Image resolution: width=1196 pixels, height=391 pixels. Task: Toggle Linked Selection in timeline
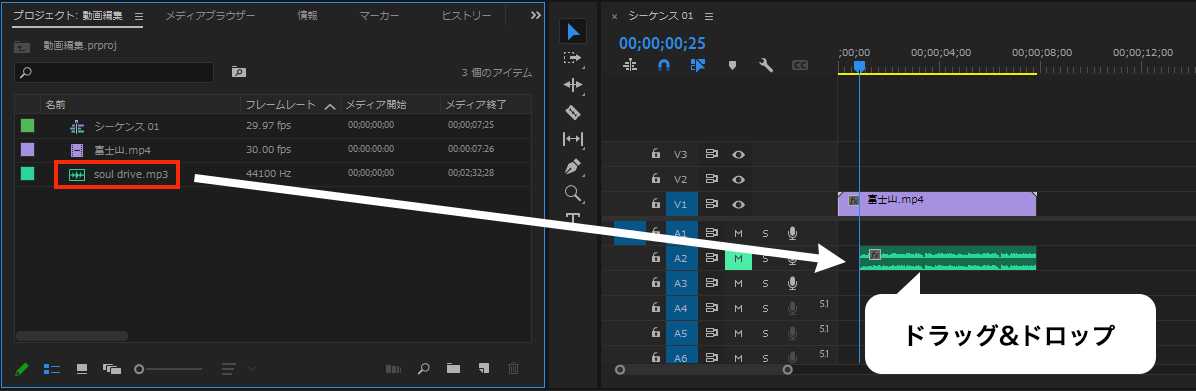point(698,66)
